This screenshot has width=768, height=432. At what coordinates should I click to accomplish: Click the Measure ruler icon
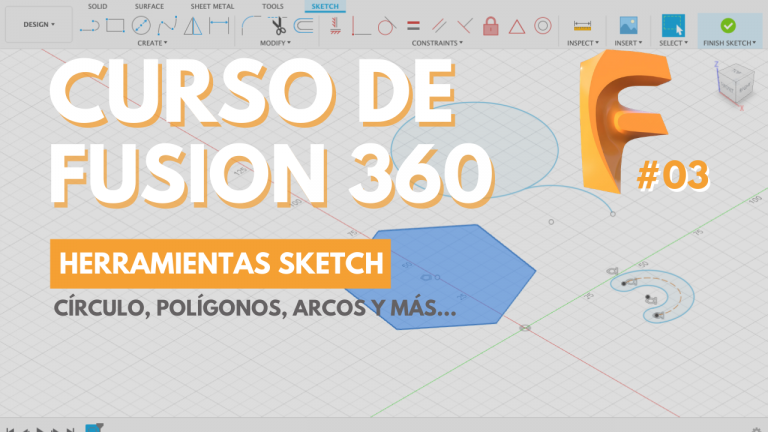pos(582,25)
